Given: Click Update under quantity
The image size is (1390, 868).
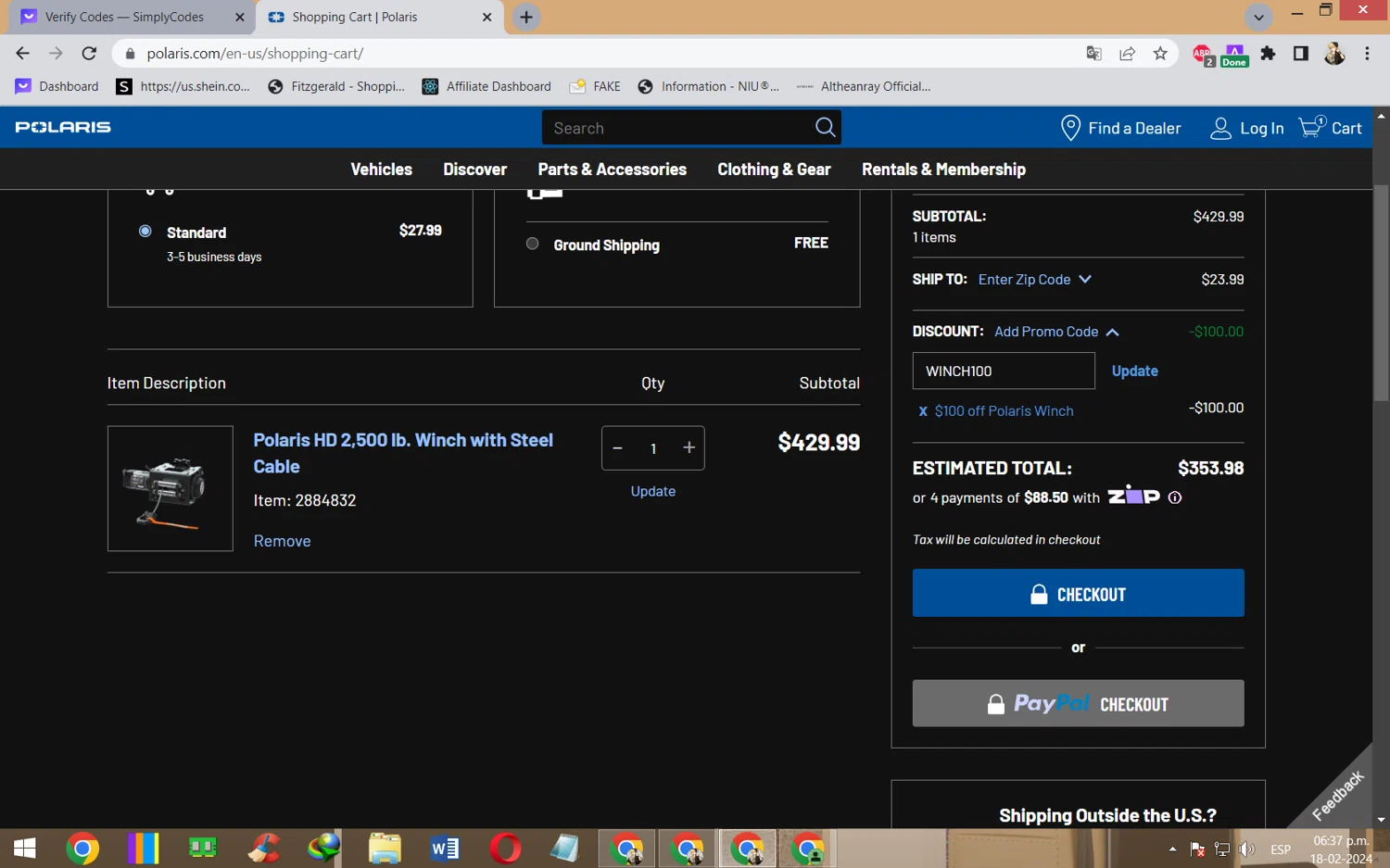Looking at the screenshot, I should (652, 491).
